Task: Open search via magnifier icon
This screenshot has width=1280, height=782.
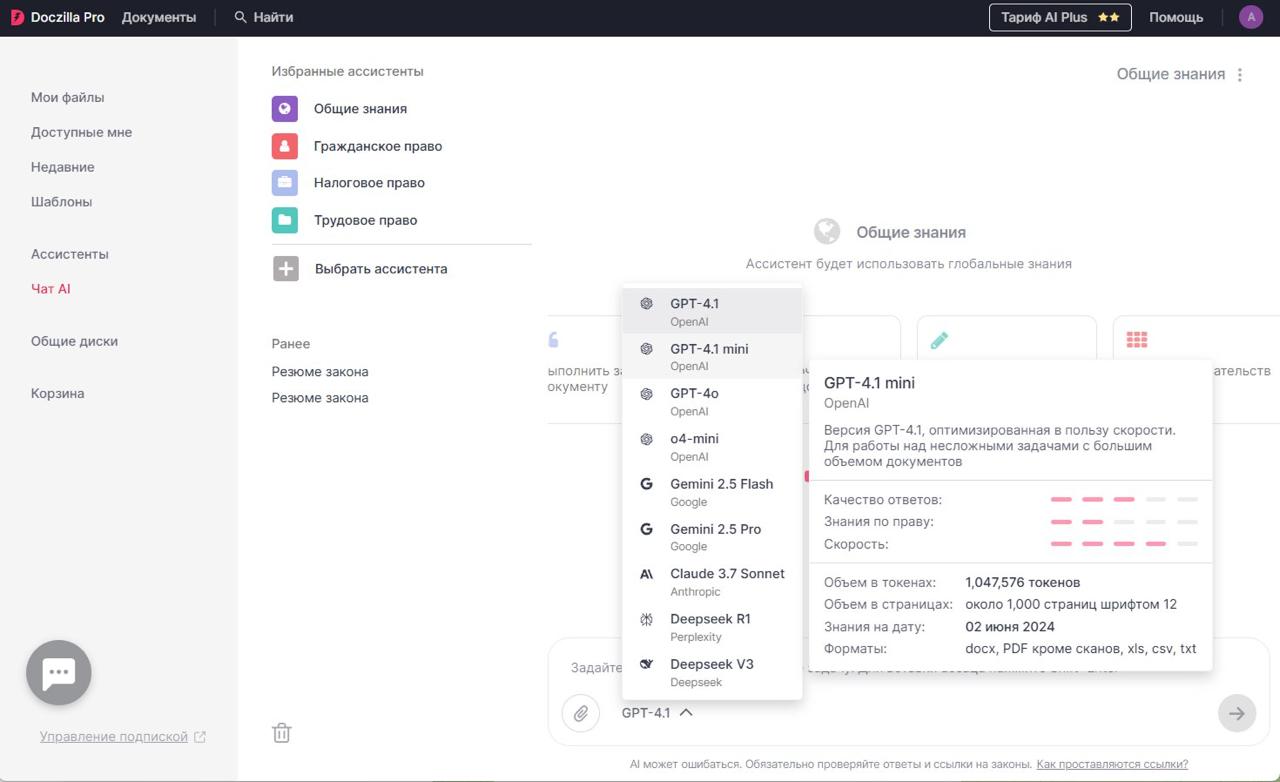Action: 240,17
